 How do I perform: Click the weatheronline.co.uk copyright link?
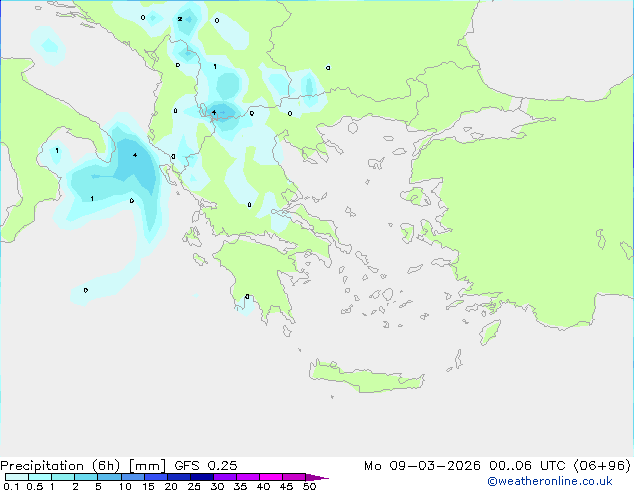pyautogui.click(x=550, y=481)
